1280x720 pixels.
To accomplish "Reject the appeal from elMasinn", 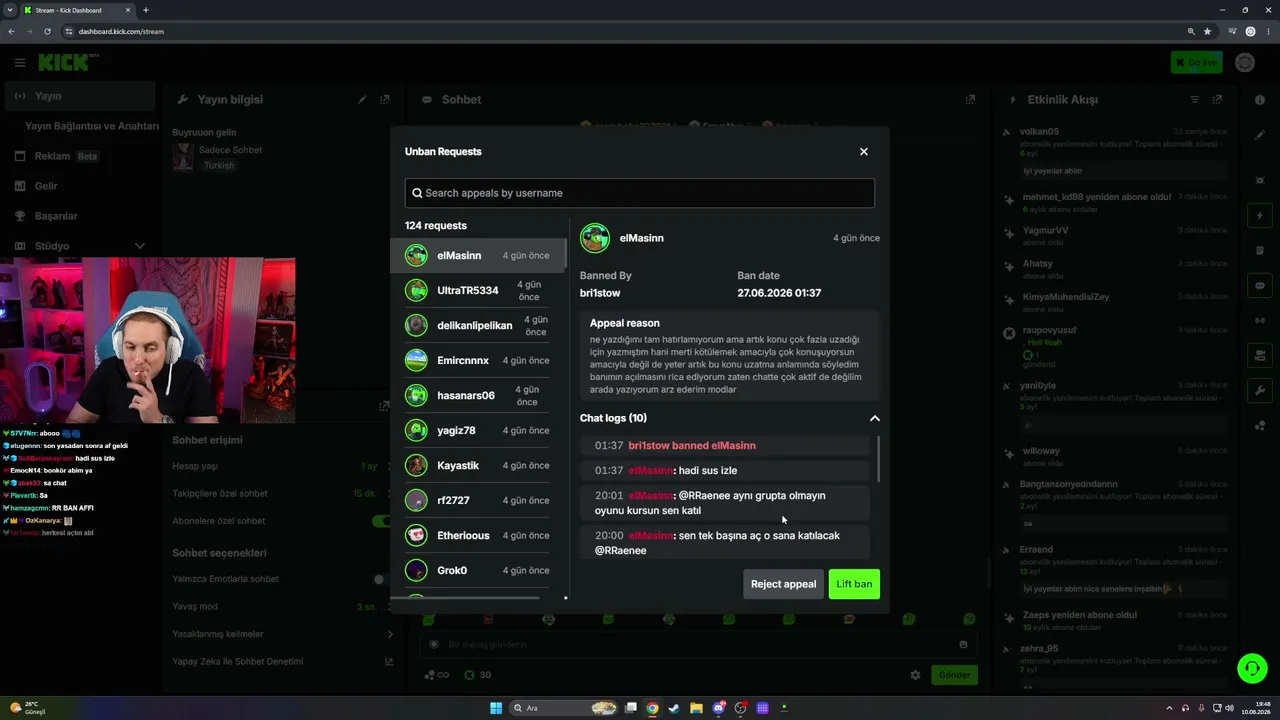I will click(783, 584).
